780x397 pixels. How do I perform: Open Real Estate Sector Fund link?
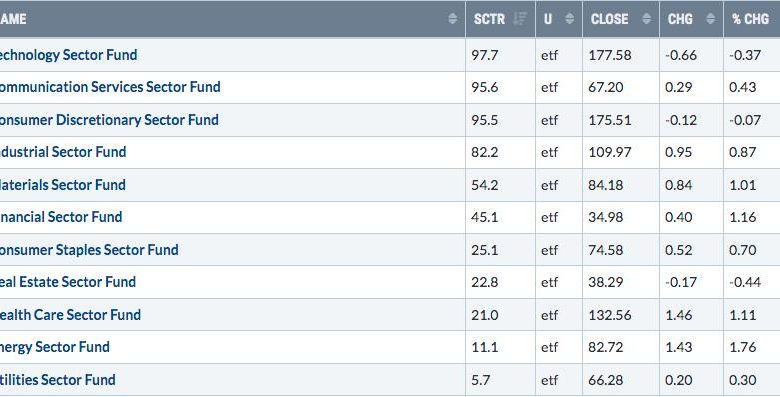coord(67,282)
